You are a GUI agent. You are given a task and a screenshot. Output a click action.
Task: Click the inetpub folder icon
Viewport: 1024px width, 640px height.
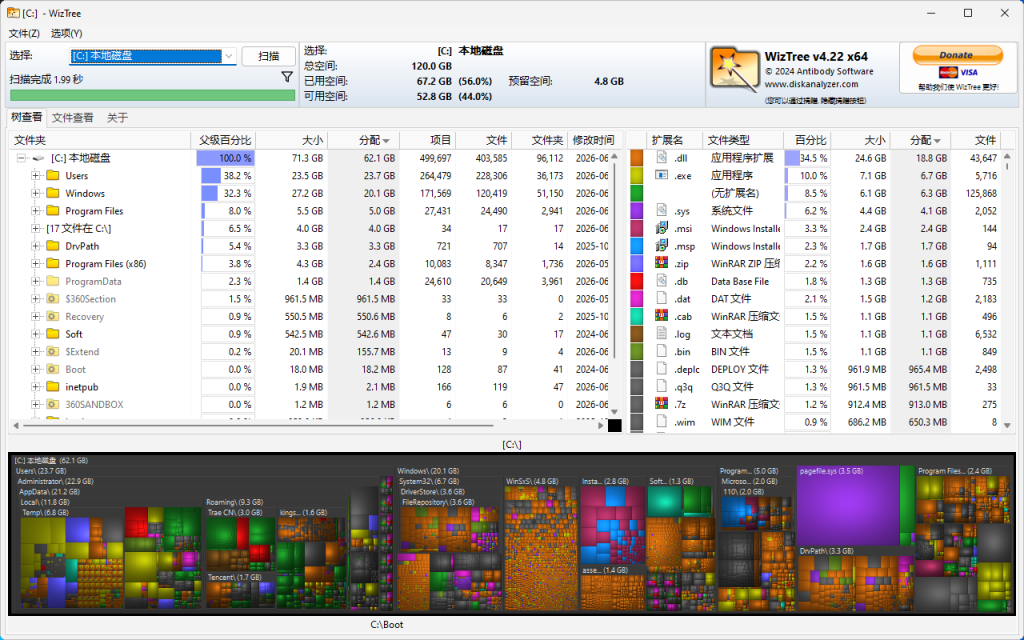[53, 387]
